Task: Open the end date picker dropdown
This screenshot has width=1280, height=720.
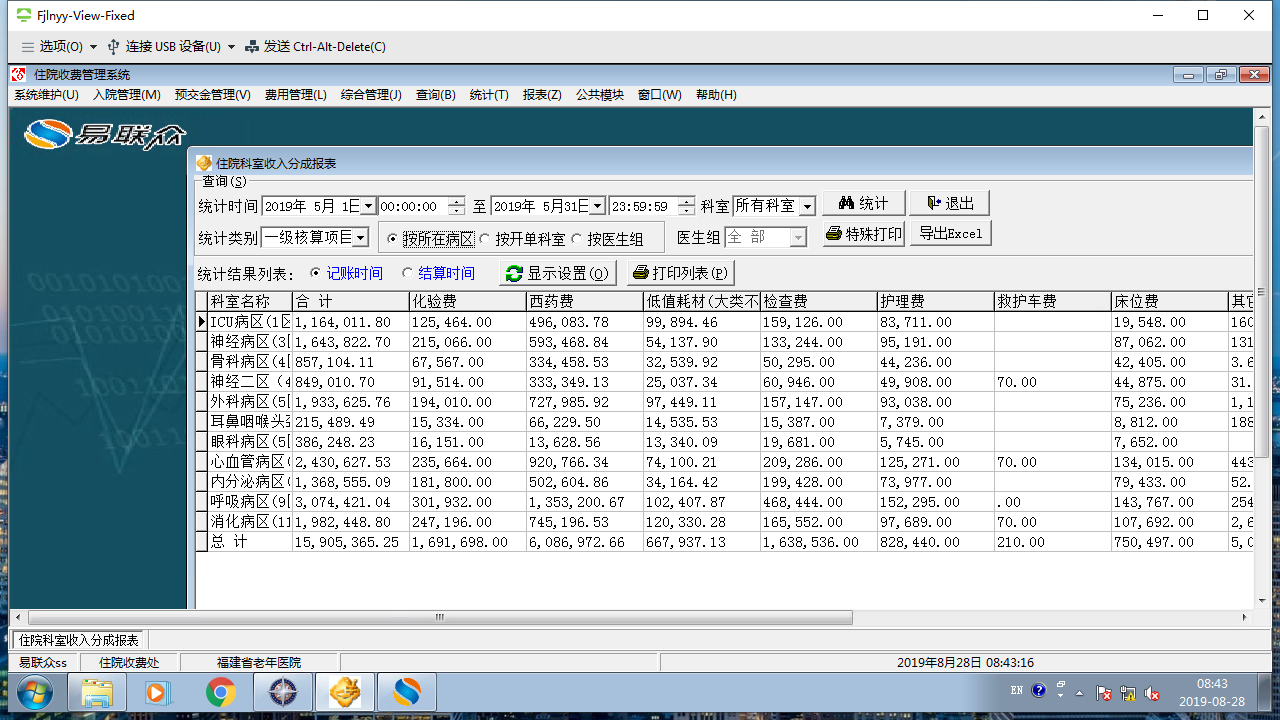Action: pos(598,206)
